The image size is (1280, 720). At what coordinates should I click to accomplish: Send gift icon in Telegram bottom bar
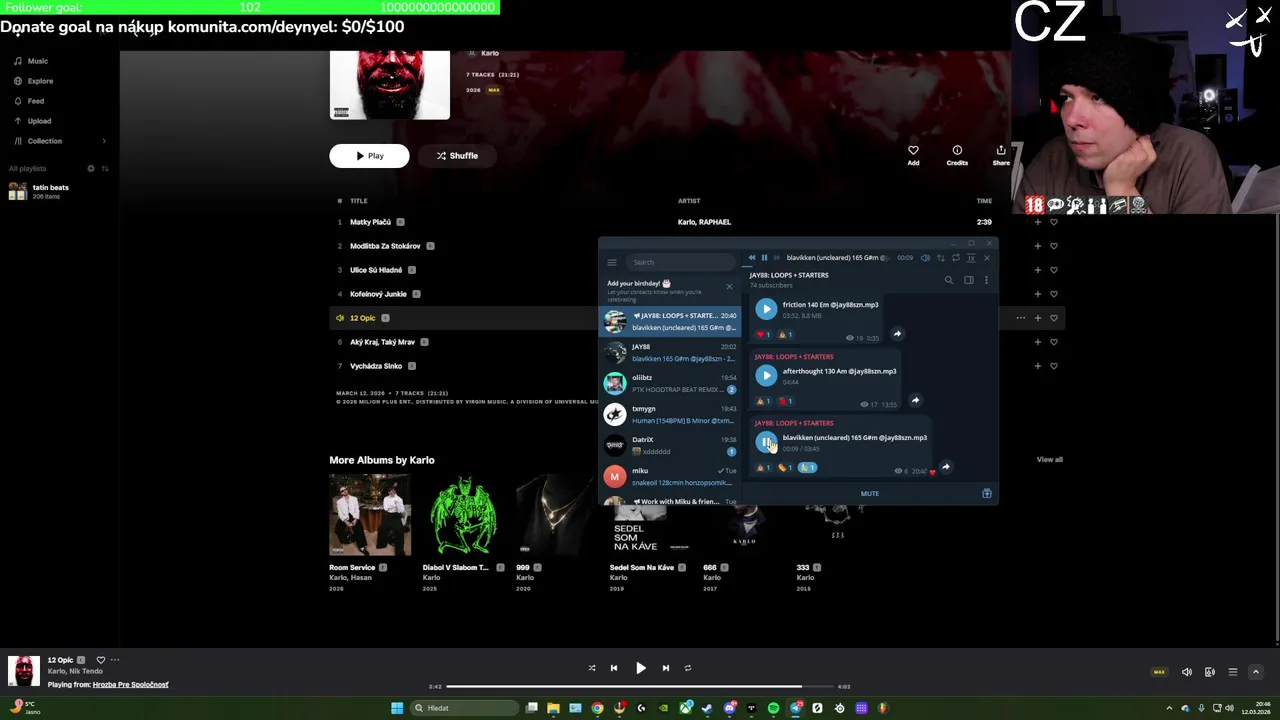pos(987,493)
